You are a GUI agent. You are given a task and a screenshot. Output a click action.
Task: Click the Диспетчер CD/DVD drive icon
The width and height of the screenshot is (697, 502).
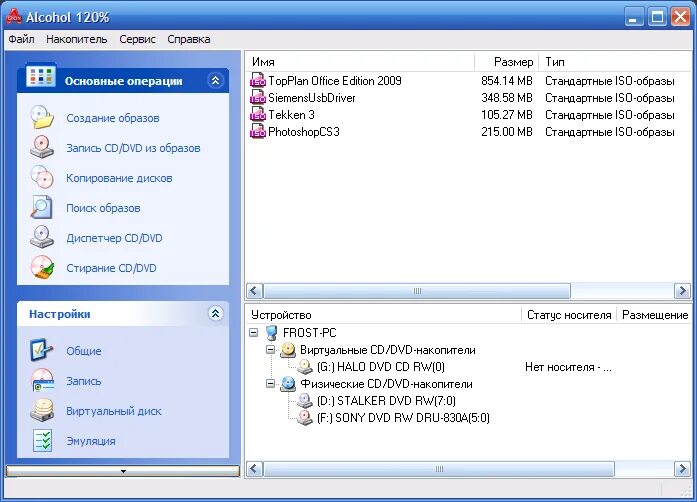tap(42, 237)
